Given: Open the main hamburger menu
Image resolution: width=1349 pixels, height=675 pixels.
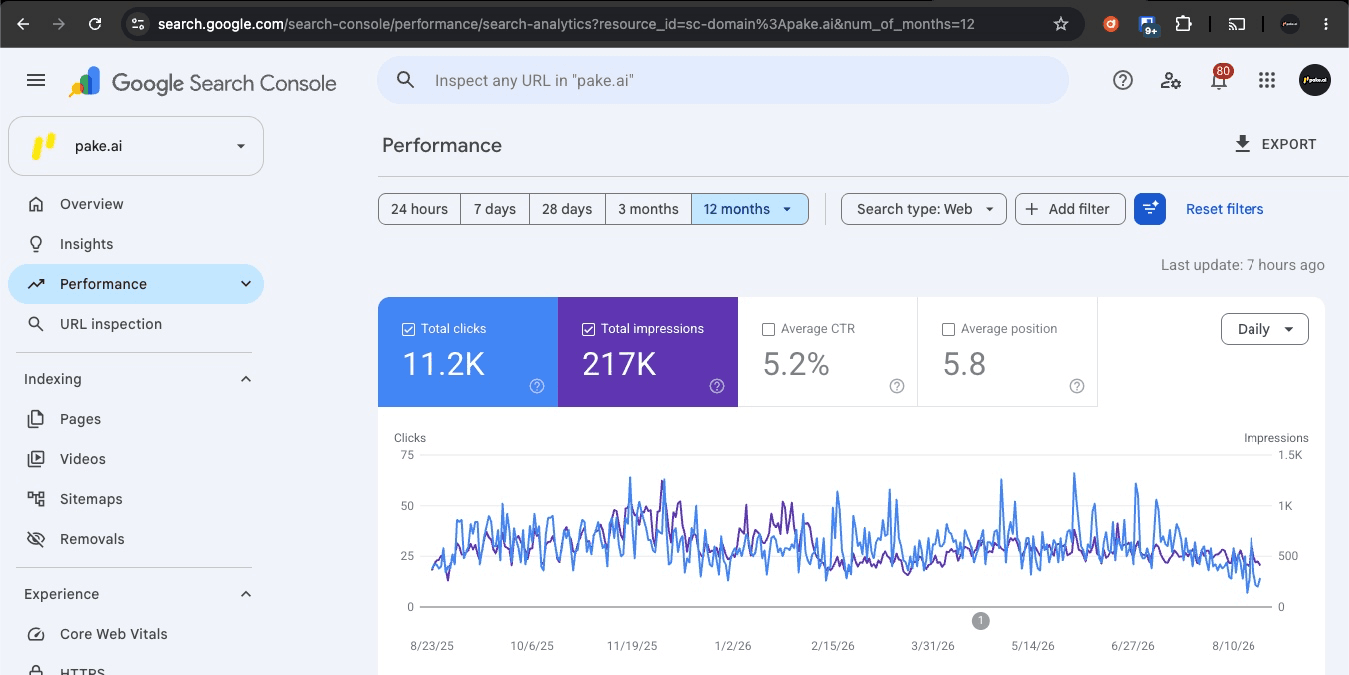Looking at the screenshot, I should click(x=36, y=81).
